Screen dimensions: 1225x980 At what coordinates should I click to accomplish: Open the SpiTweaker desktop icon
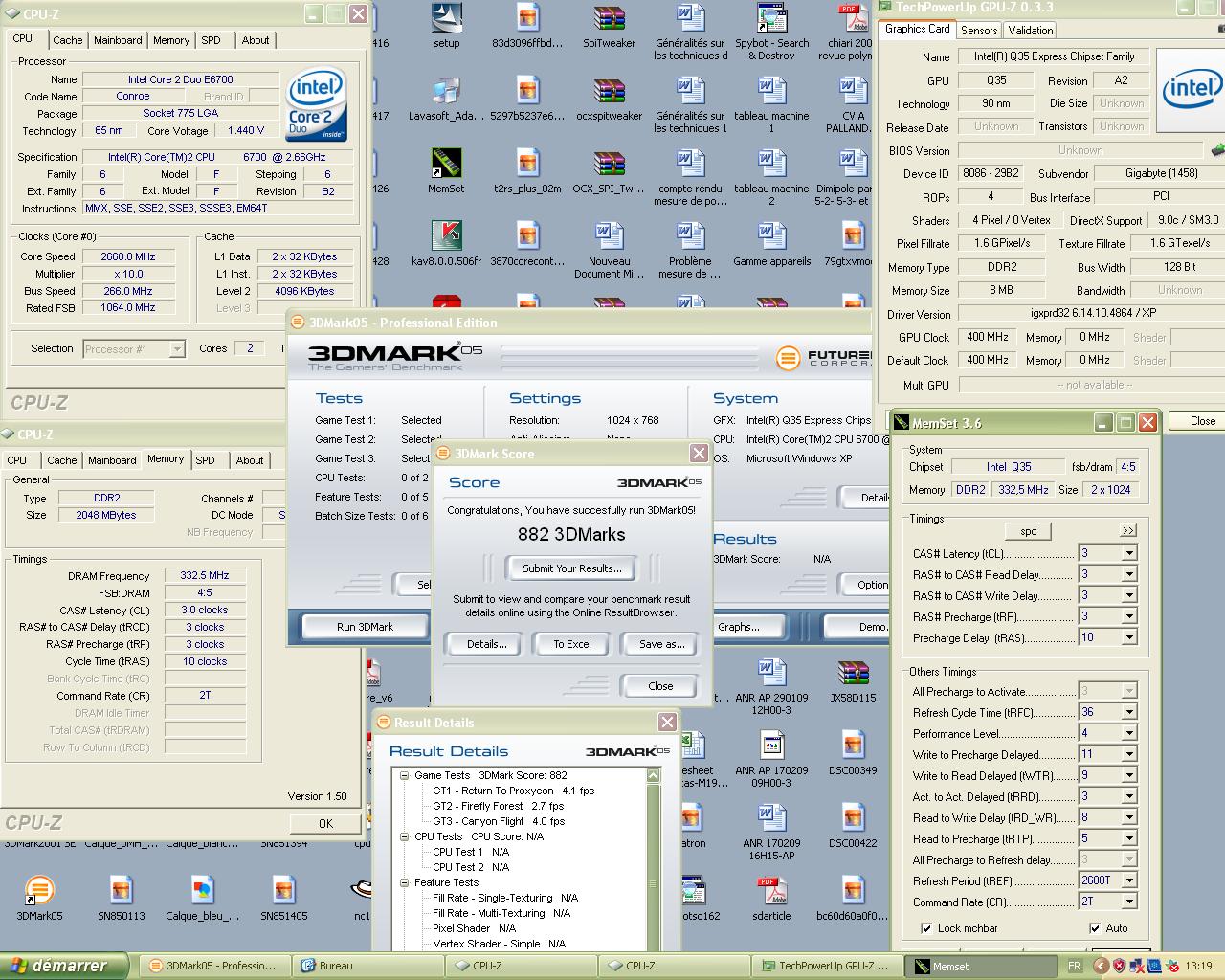coord(609,26)
